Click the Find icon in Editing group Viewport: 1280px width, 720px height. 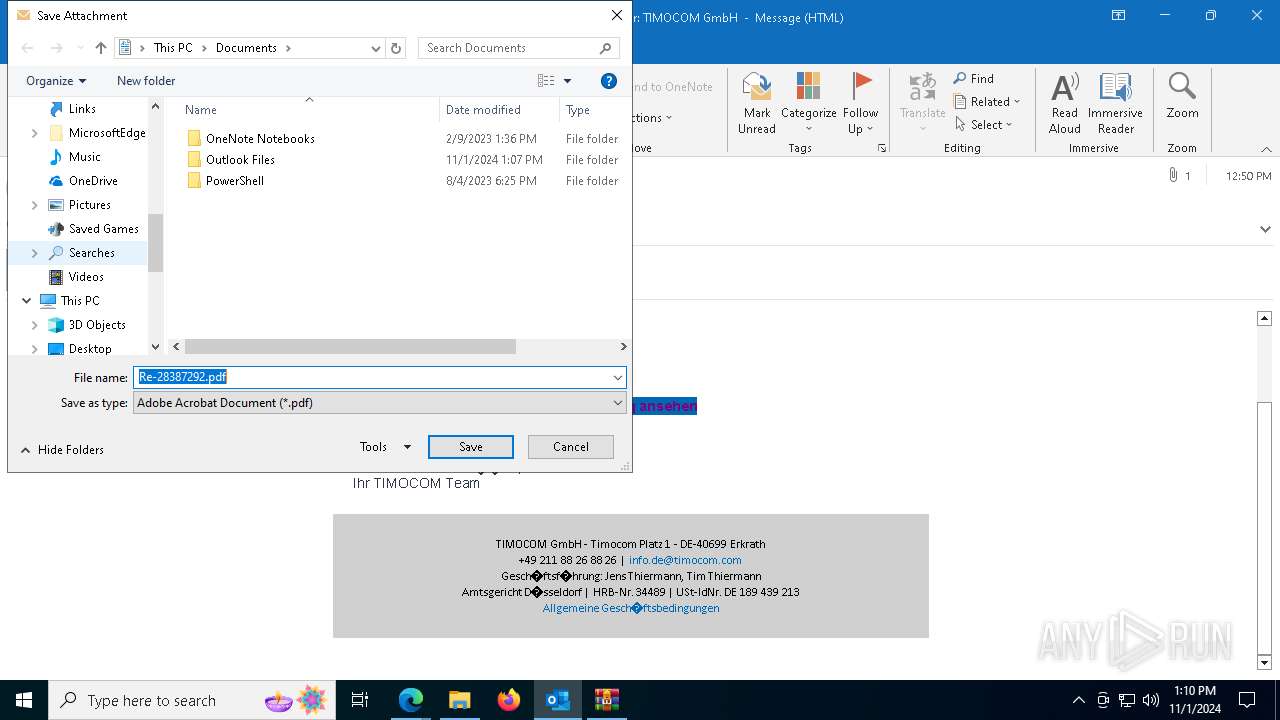click(974, 79)
